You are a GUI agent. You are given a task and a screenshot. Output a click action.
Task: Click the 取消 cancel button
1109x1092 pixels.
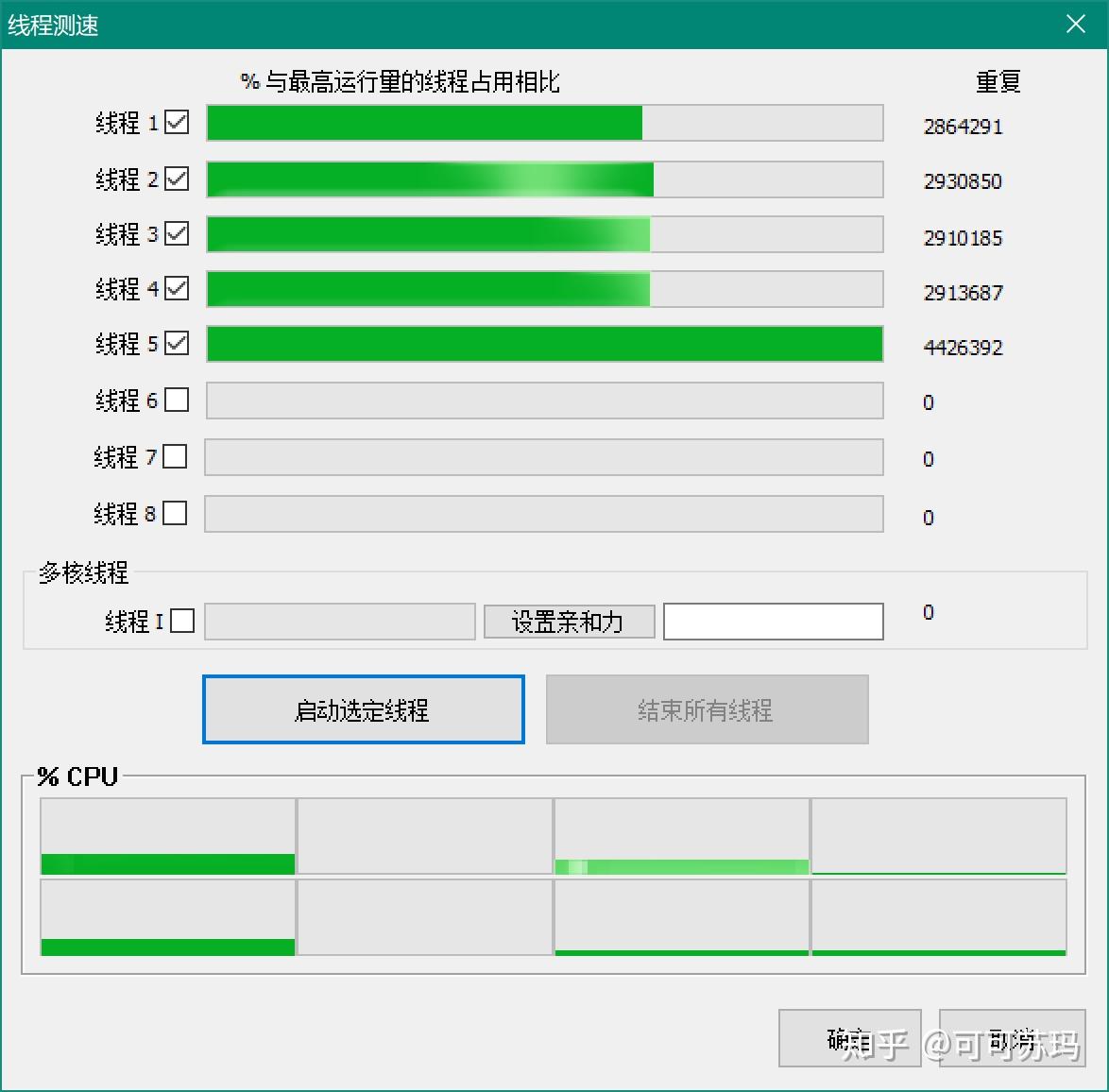click(x=1013, y=1037)
